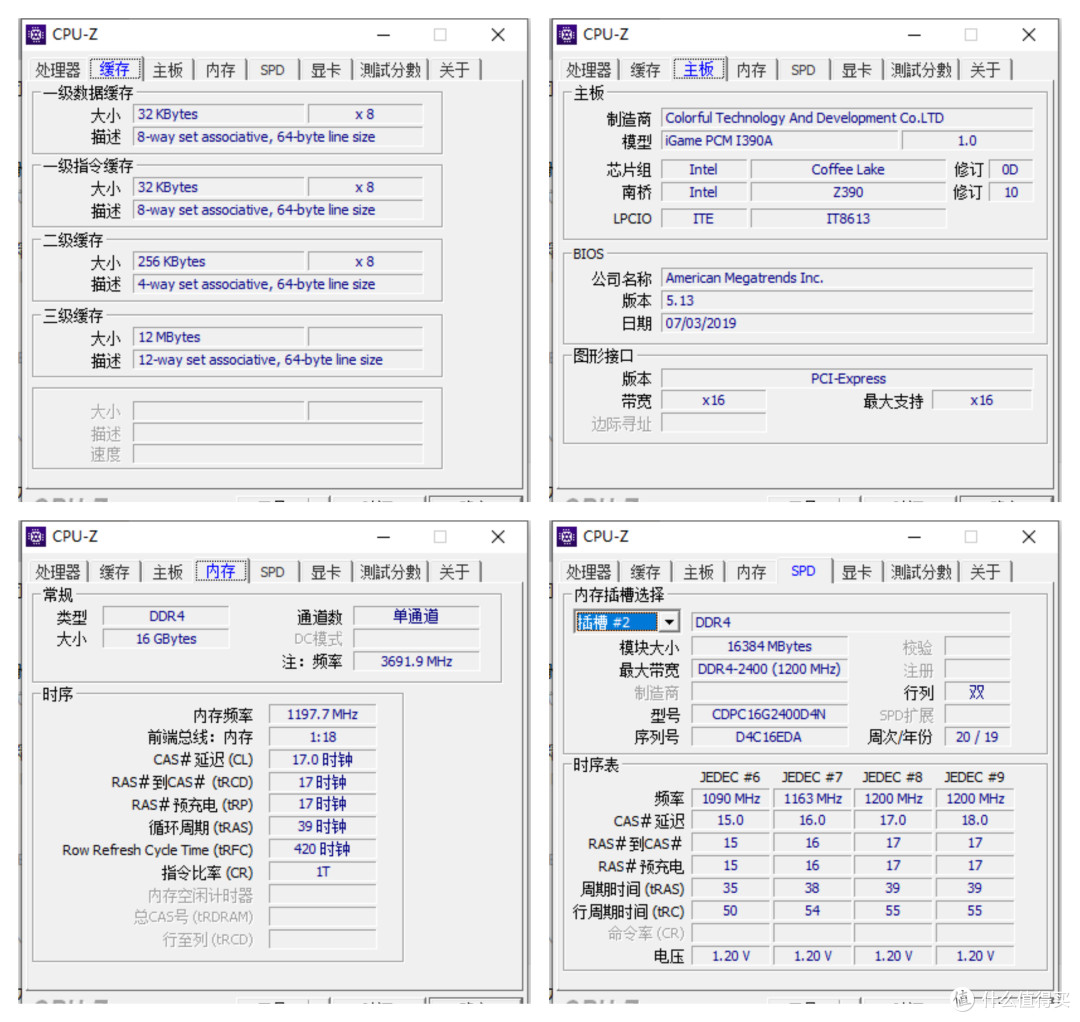Viewport: 1080px width, 1022px height.
Task: Open 关于 tab in the cache window
Action: click(x=455, y=70)
